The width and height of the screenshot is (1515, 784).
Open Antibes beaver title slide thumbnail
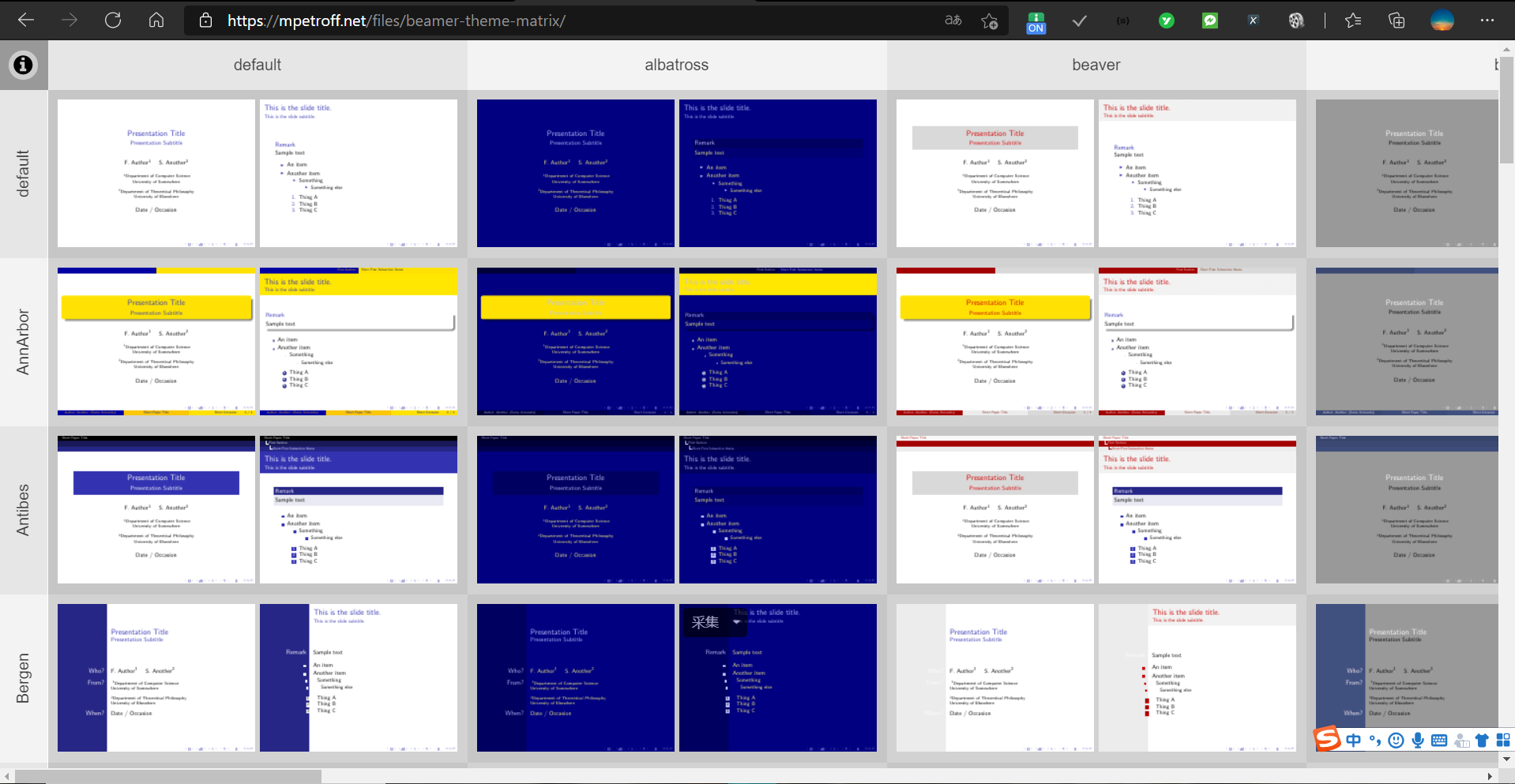point(995,509)
